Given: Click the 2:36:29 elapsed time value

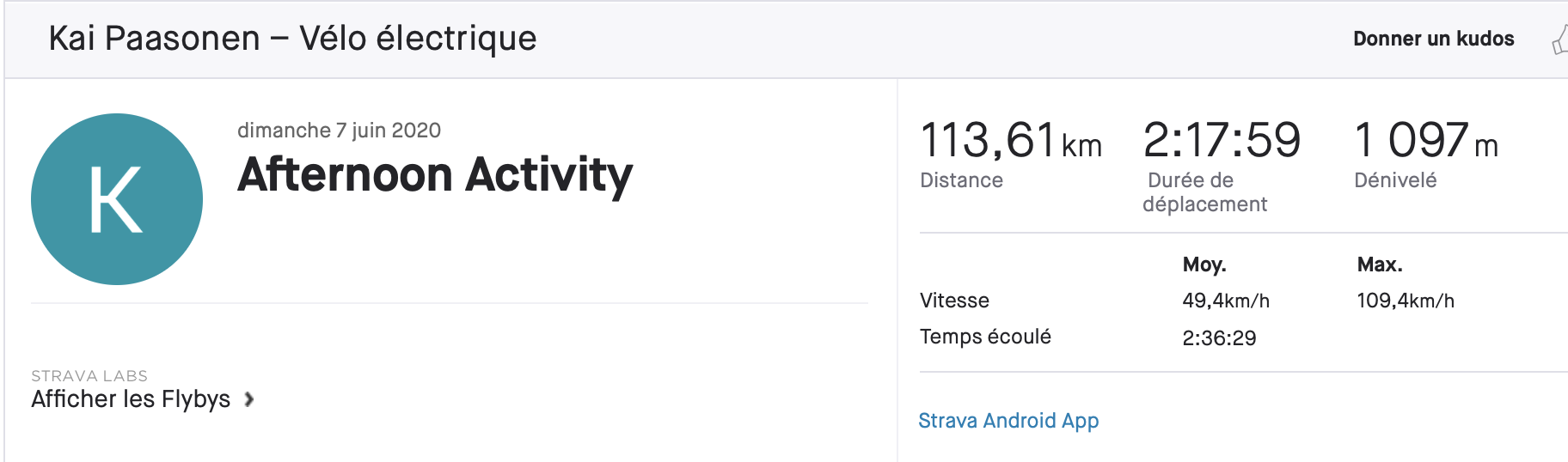Looking at the screenshot, I should tap(1219, 338).
